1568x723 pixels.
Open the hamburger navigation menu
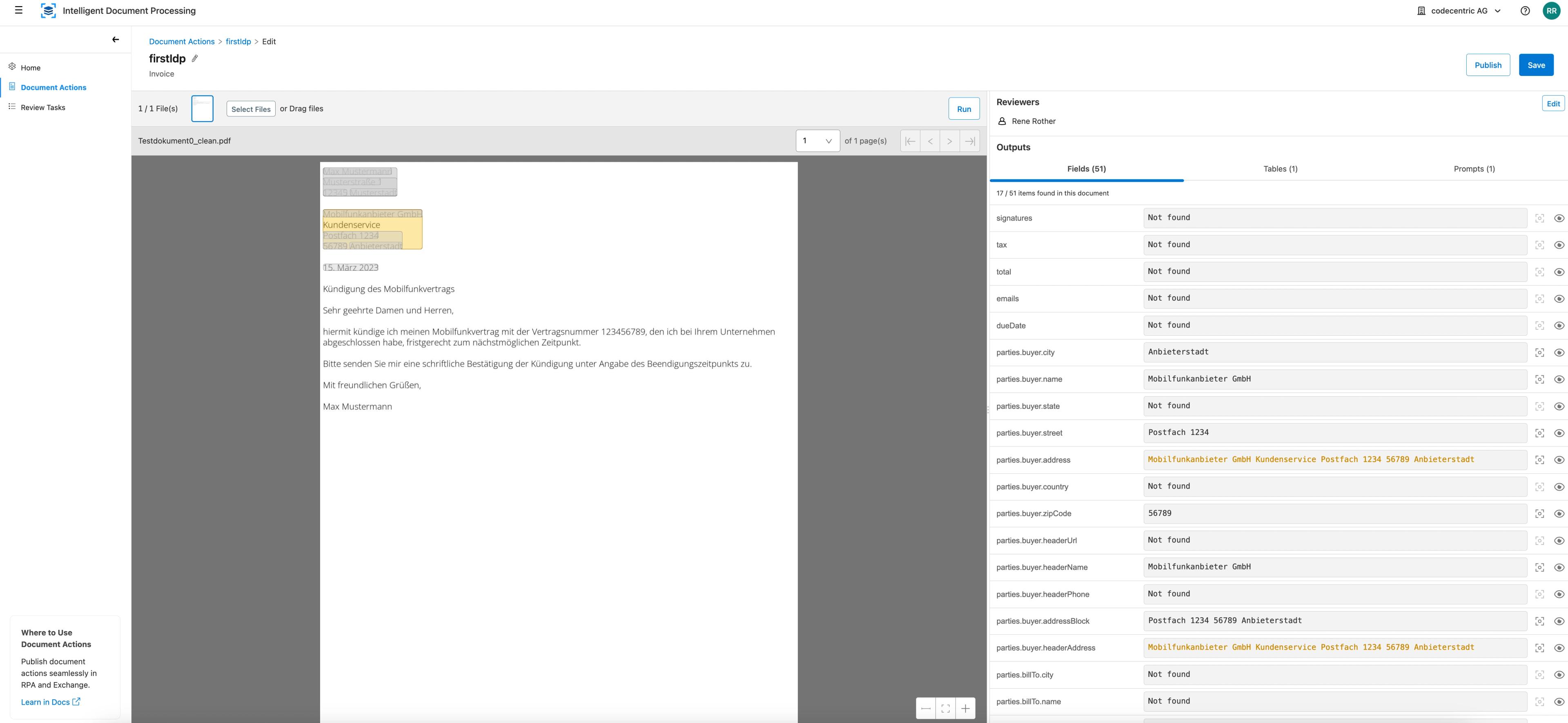[19, 10]
